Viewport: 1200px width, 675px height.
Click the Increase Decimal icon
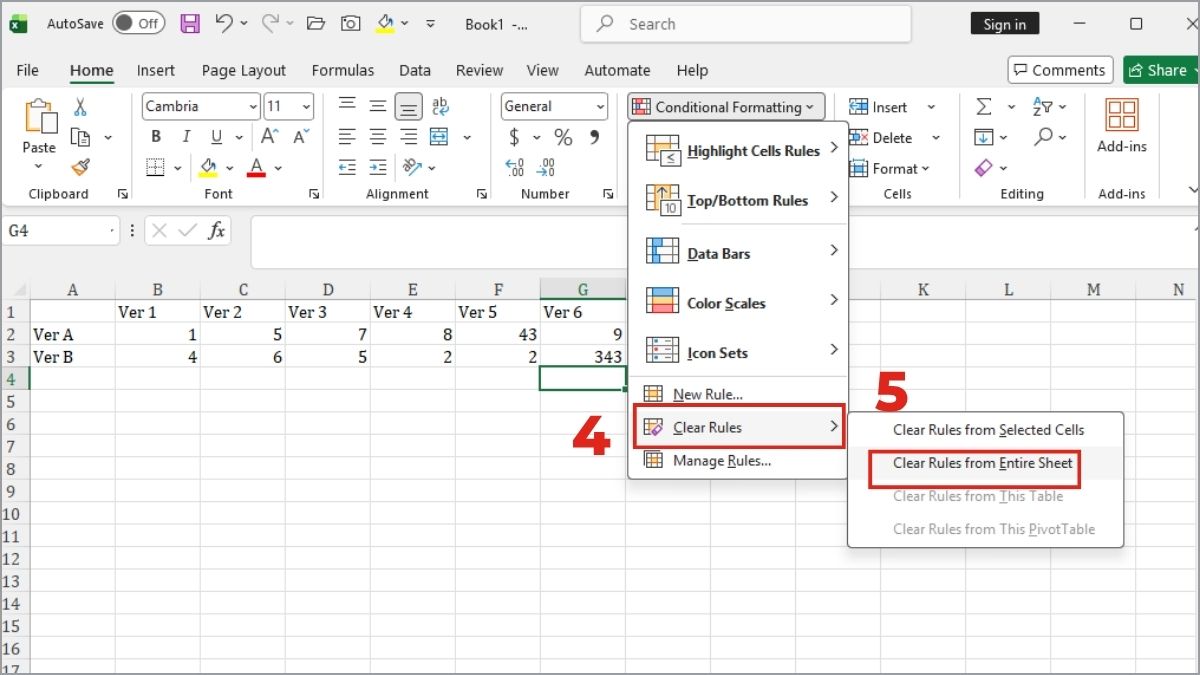pos(515,167)
